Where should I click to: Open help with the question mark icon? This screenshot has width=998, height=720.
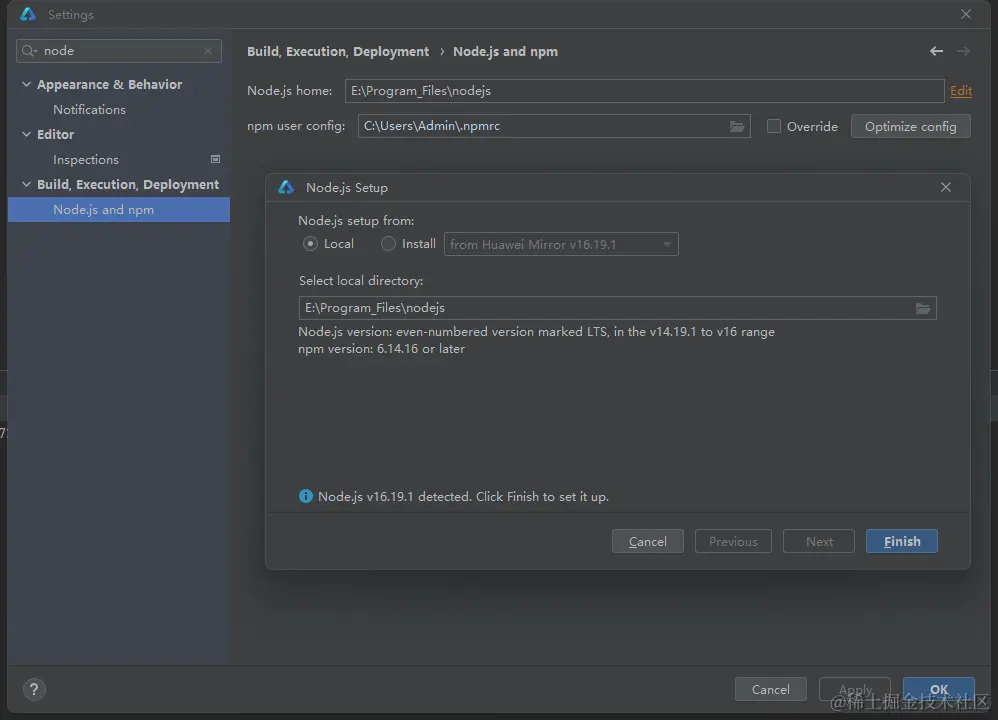(x=34, y=689)
